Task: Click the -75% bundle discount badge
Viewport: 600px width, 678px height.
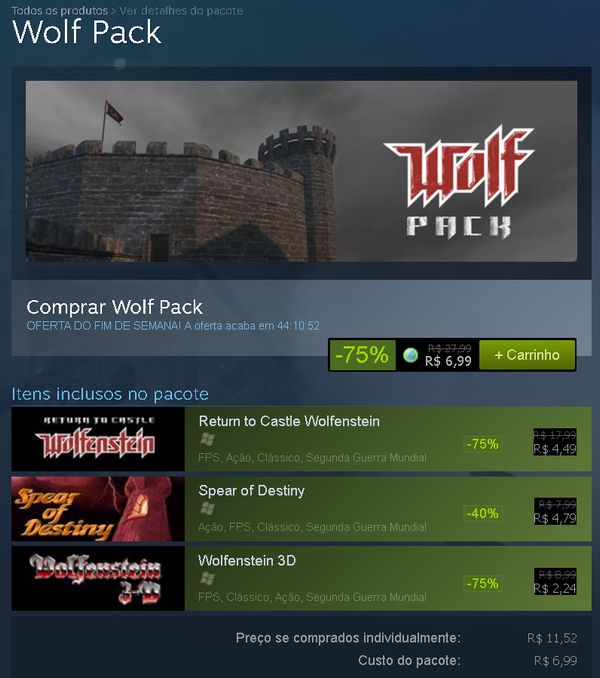Action: 362,355
